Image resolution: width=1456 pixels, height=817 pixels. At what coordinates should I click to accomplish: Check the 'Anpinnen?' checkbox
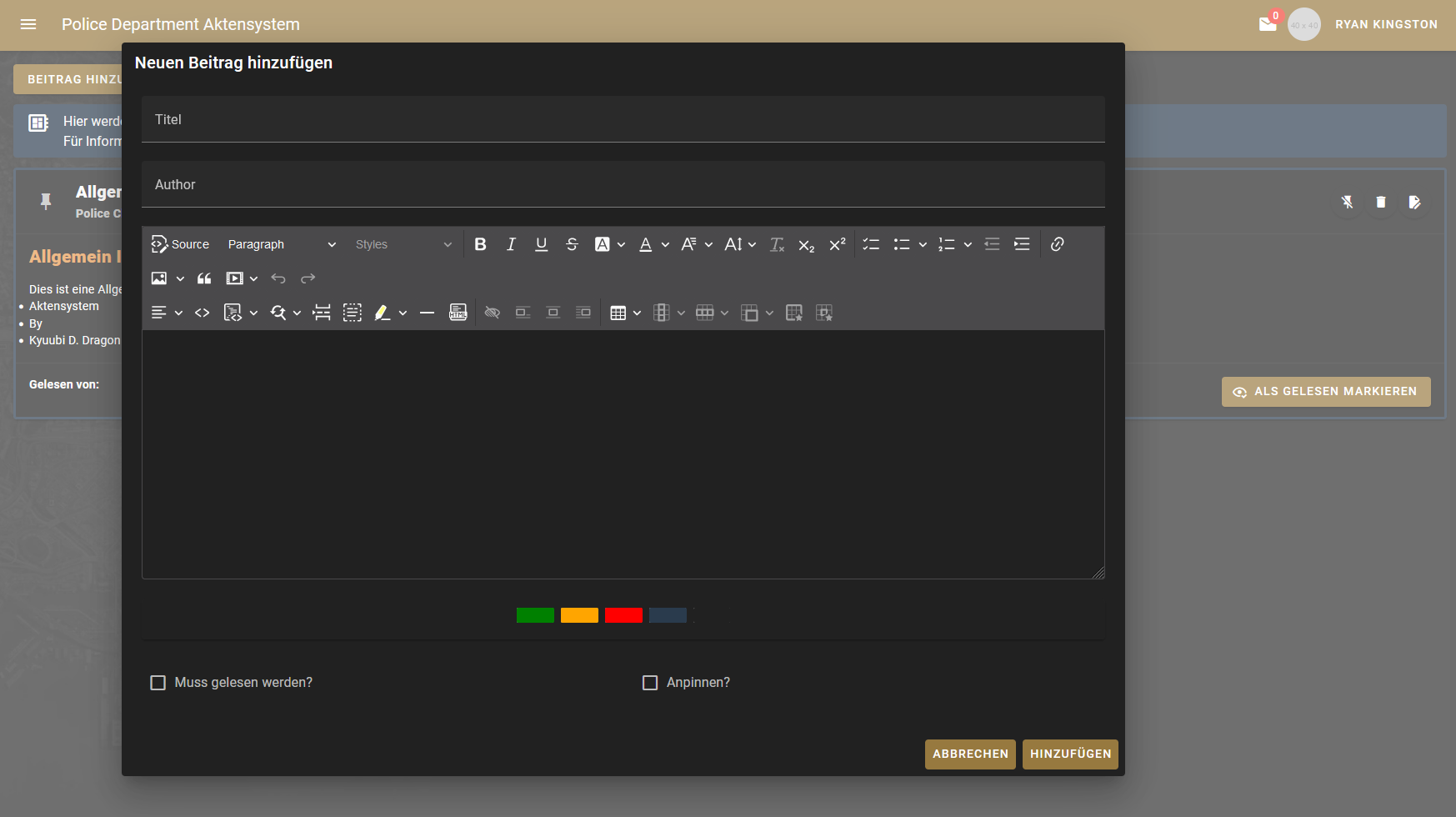pos(650,683)
